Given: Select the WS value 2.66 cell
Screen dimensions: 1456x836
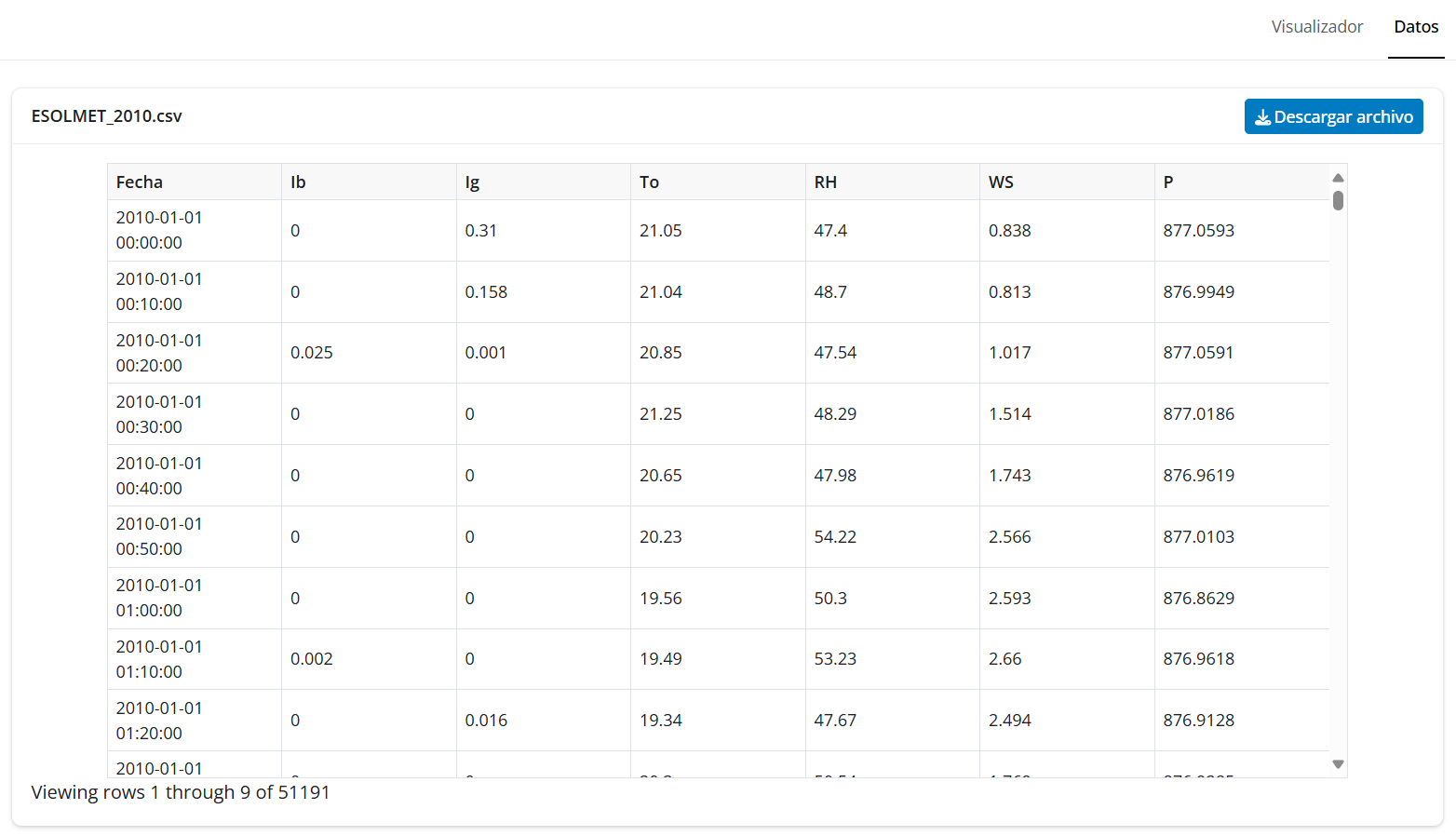Looking at the screenshot, I should (x=1004, y=659).
